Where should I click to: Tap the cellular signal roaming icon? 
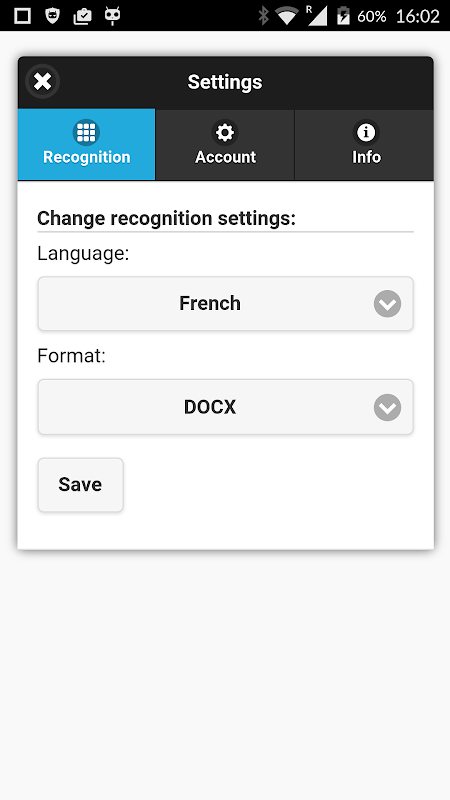pyautogui.click(x=316, y=15)
